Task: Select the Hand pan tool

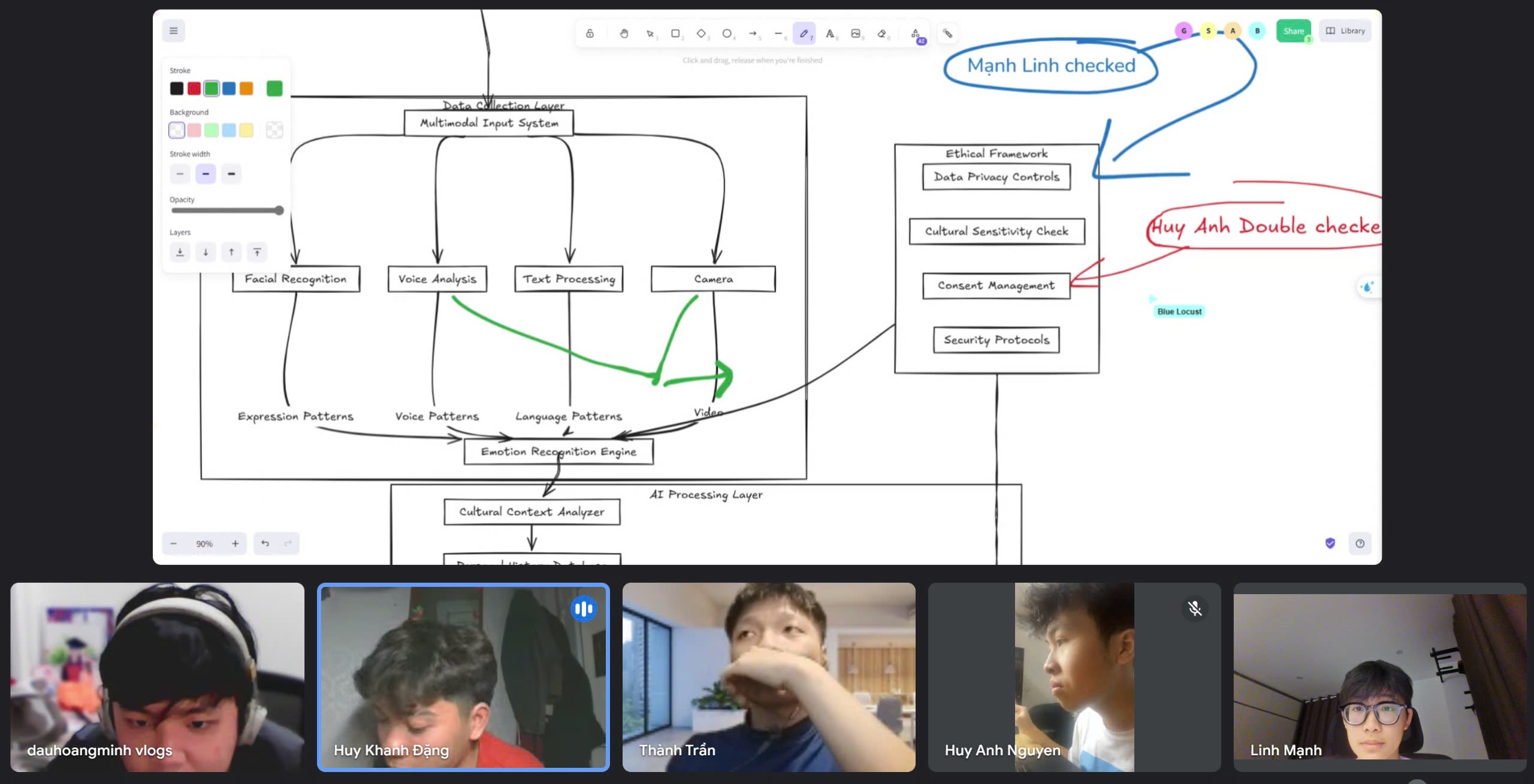Action: (624, 34)
